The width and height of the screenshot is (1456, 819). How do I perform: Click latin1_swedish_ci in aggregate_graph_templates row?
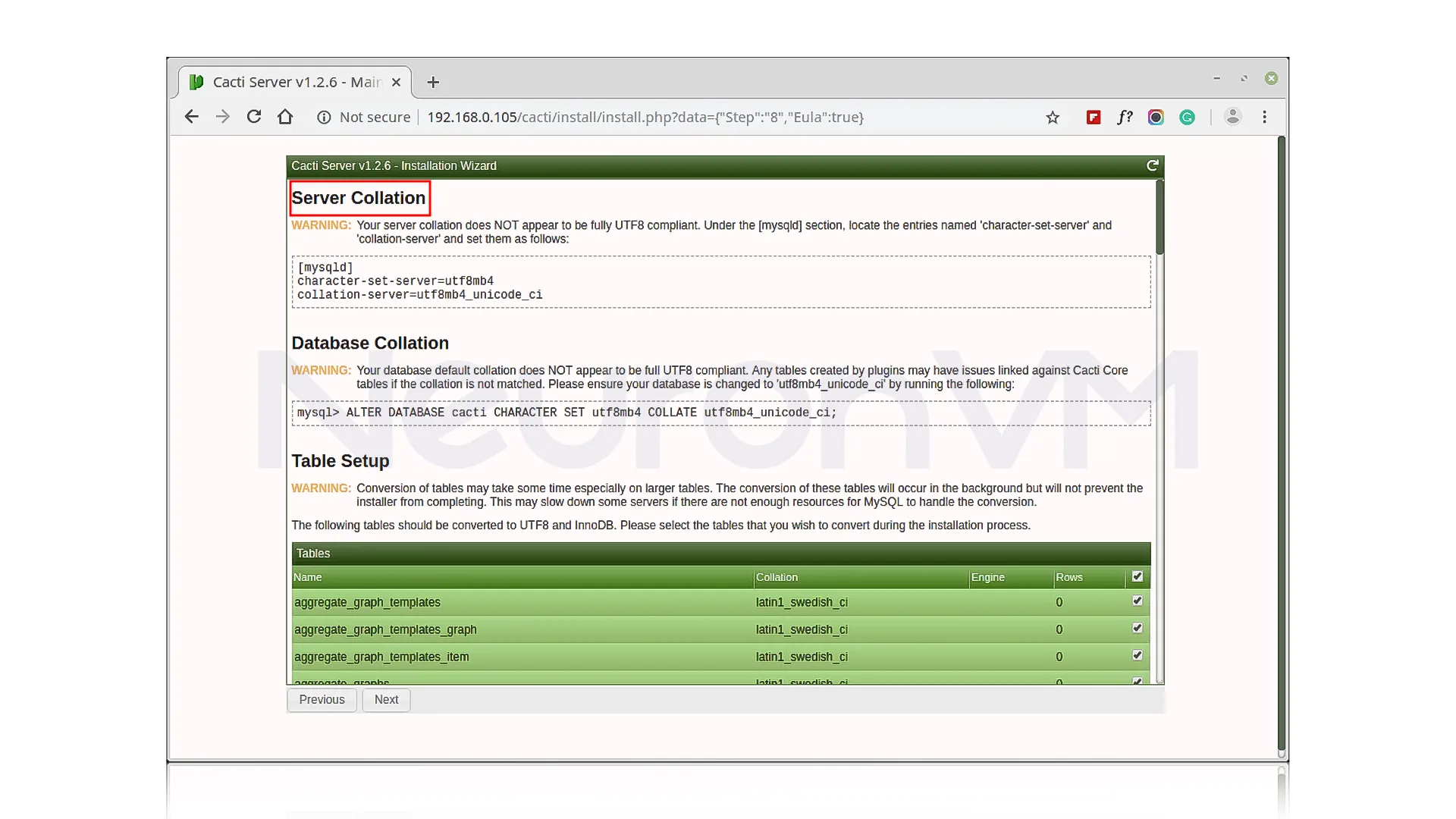click(x=802, y=602)
